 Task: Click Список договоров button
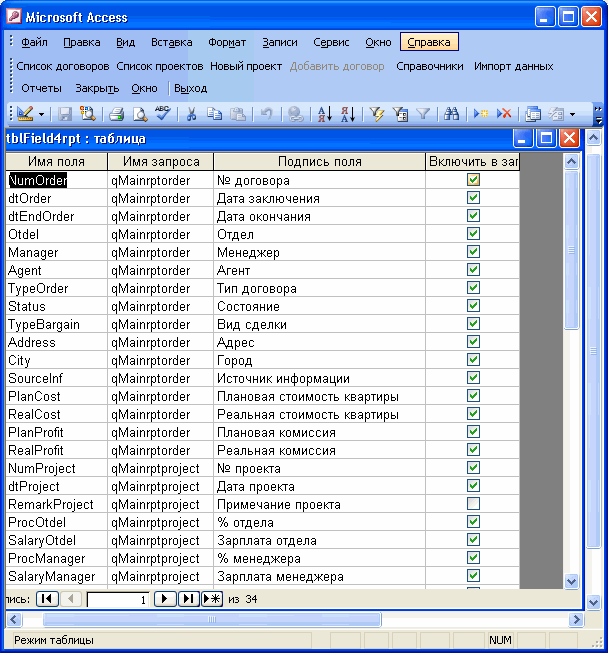tap(62, 66)
